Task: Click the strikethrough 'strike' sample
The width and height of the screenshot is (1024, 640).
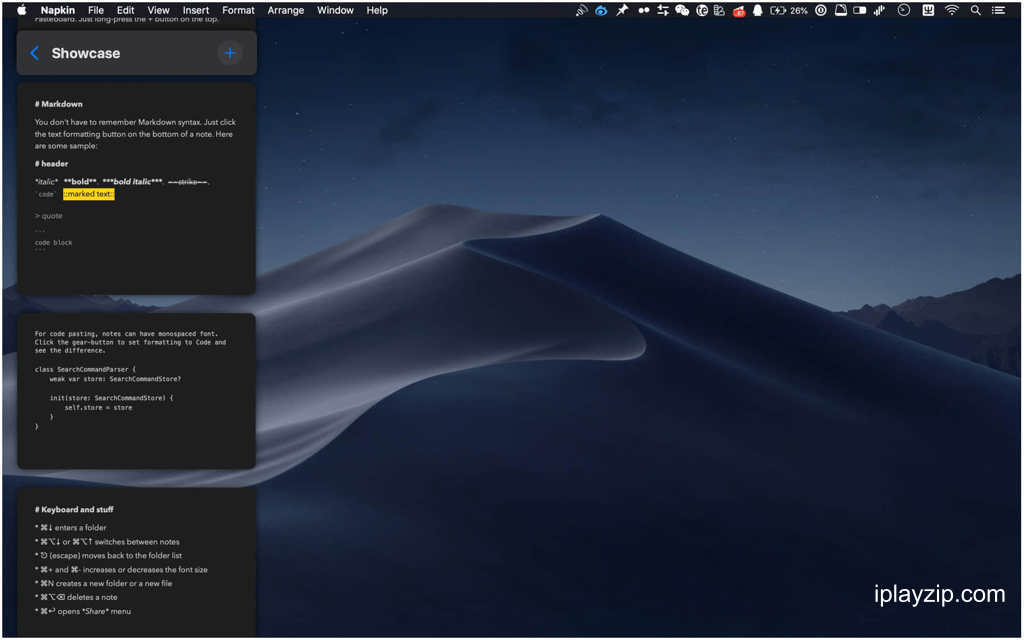Action: pos(188,182)
